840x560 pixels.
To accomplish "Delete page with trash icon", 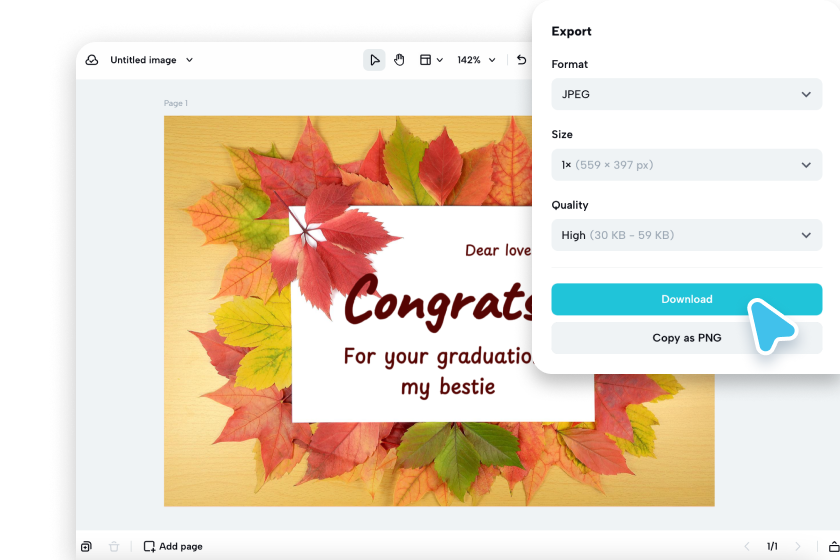I will 114,547.
